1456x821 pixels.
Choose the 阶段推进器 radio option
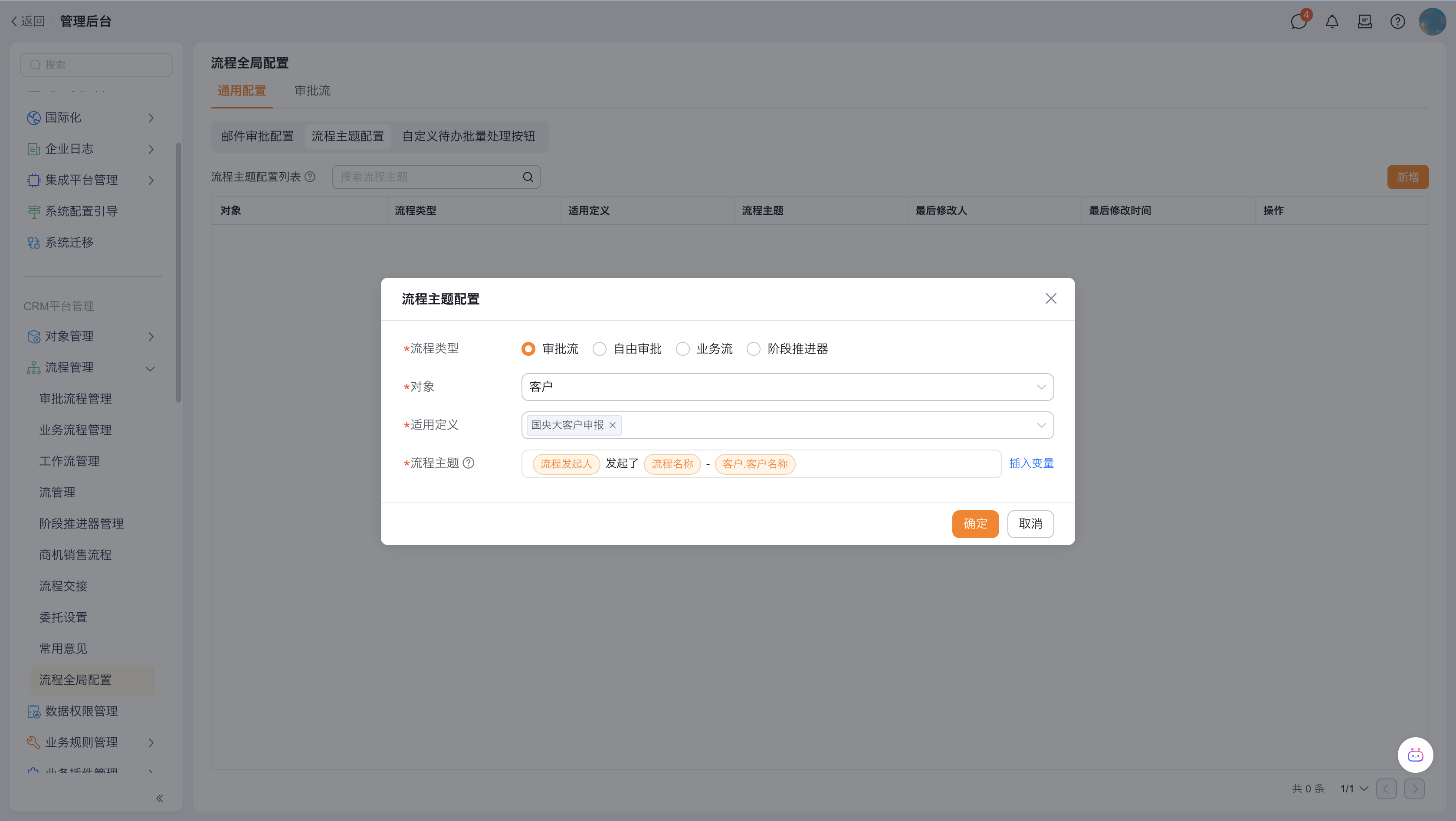click(x=754, y=349)
